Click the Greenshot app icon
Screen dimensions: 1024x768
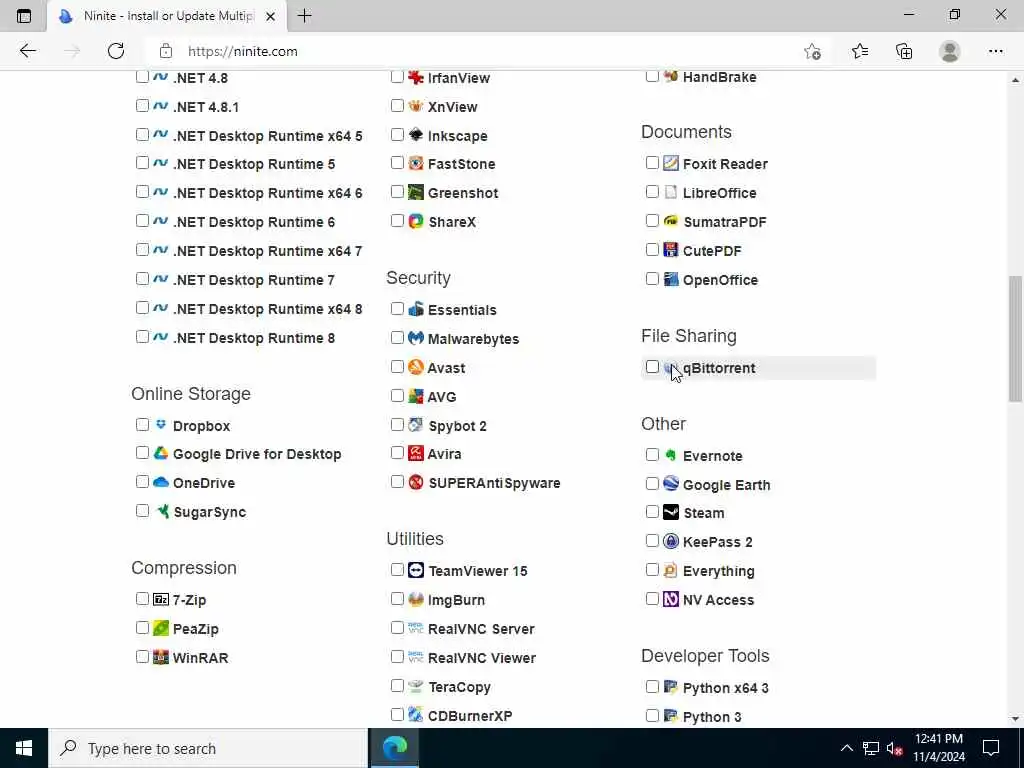click(x=415, y=192)
